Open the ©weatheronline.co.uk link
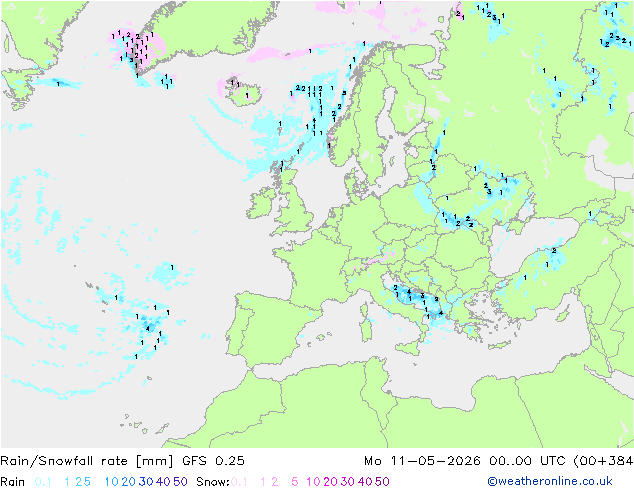This screenshot has width=634, height=490. 549,482
